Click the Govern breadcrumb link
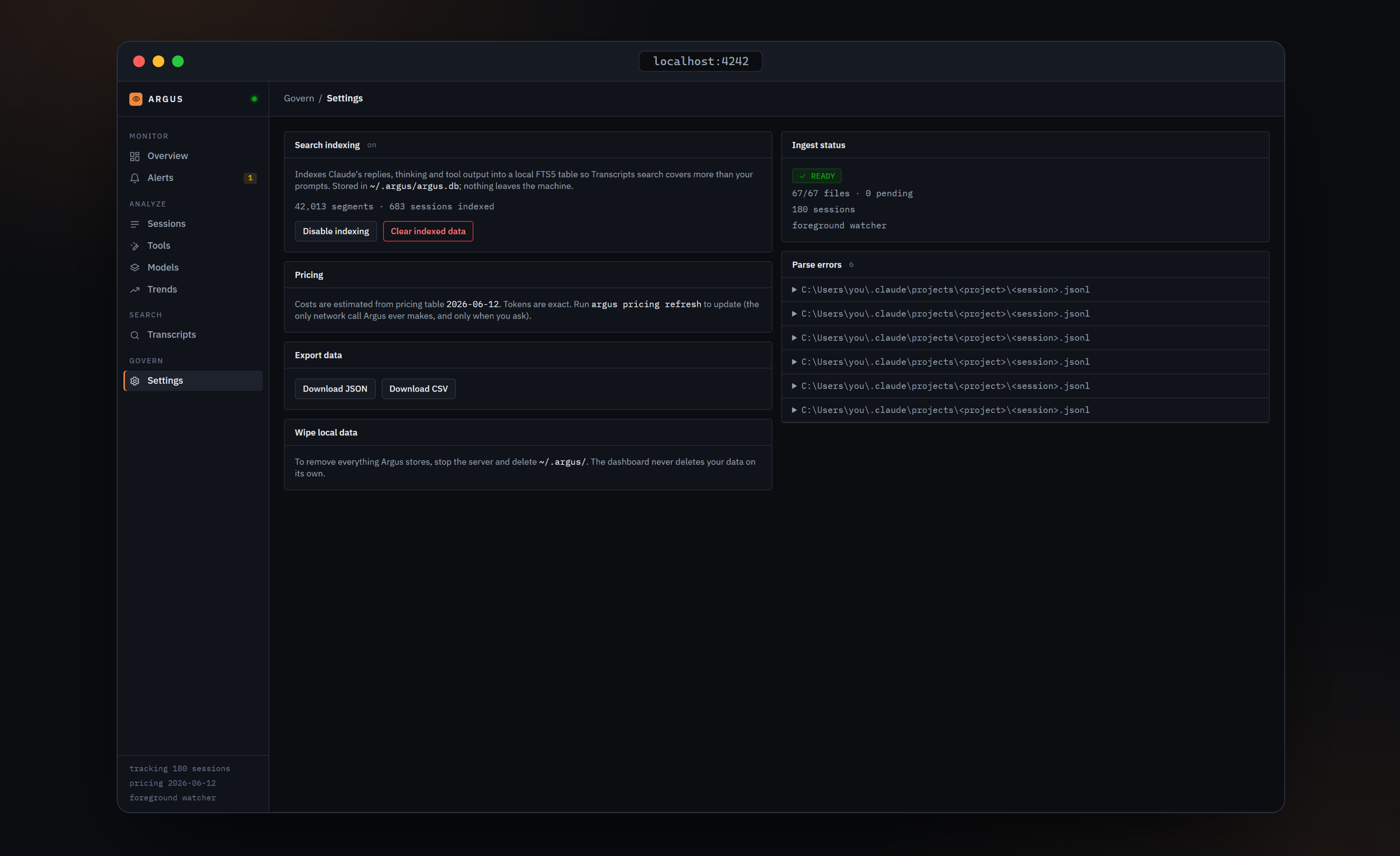The image size is (1400, 856). click(299, 98)
